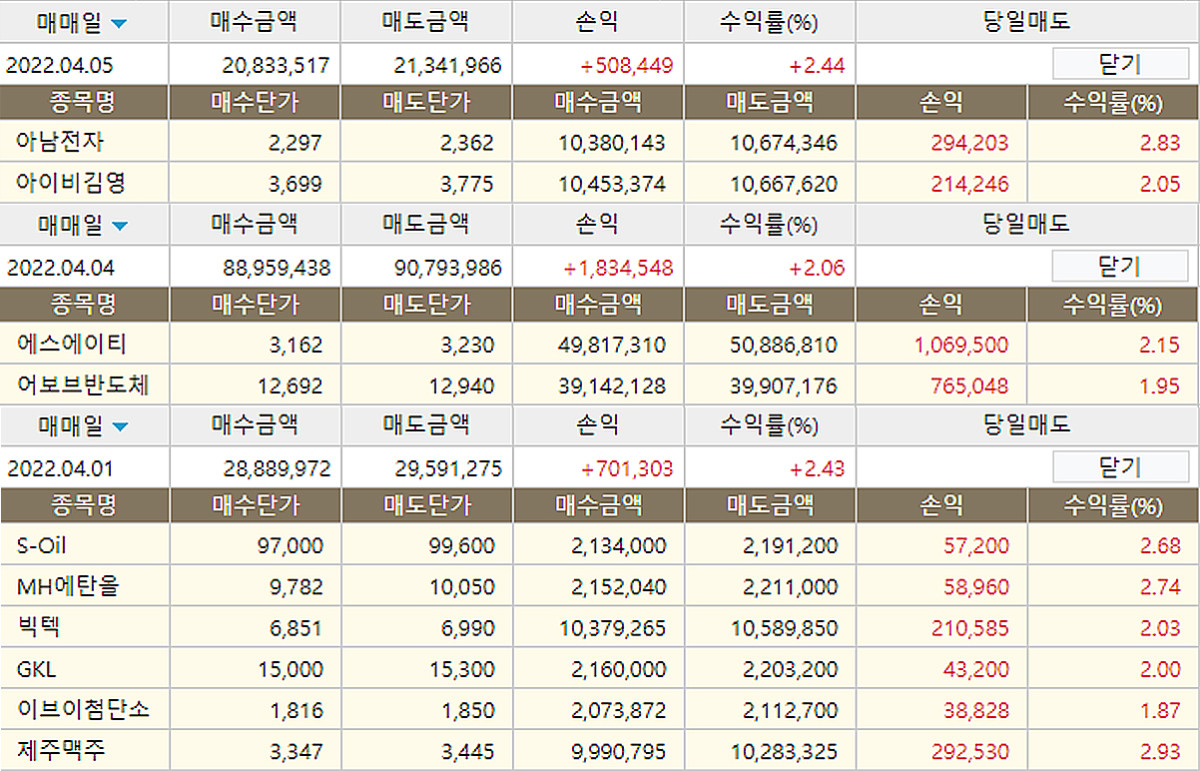The height and width of the screenshot is (771, 1200).
Task: Click the 당일매도 header above 2022.04.05 row
Action: coord(1027,22)
